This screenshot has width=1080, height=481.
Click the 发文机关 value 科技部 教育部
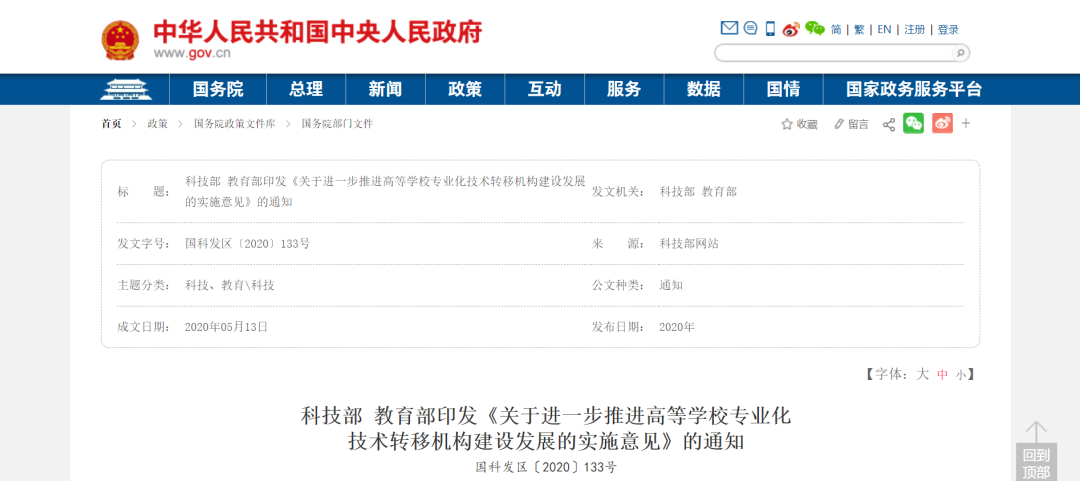point(698,192)
